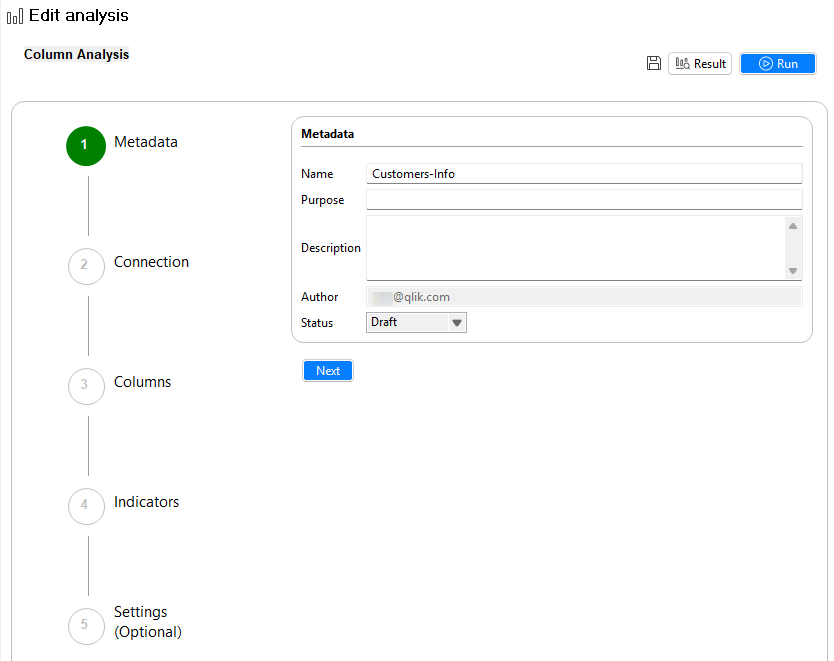Select the green step 1 Metadata circle
This screenshot has width=834, height=661.
point(85,146)
